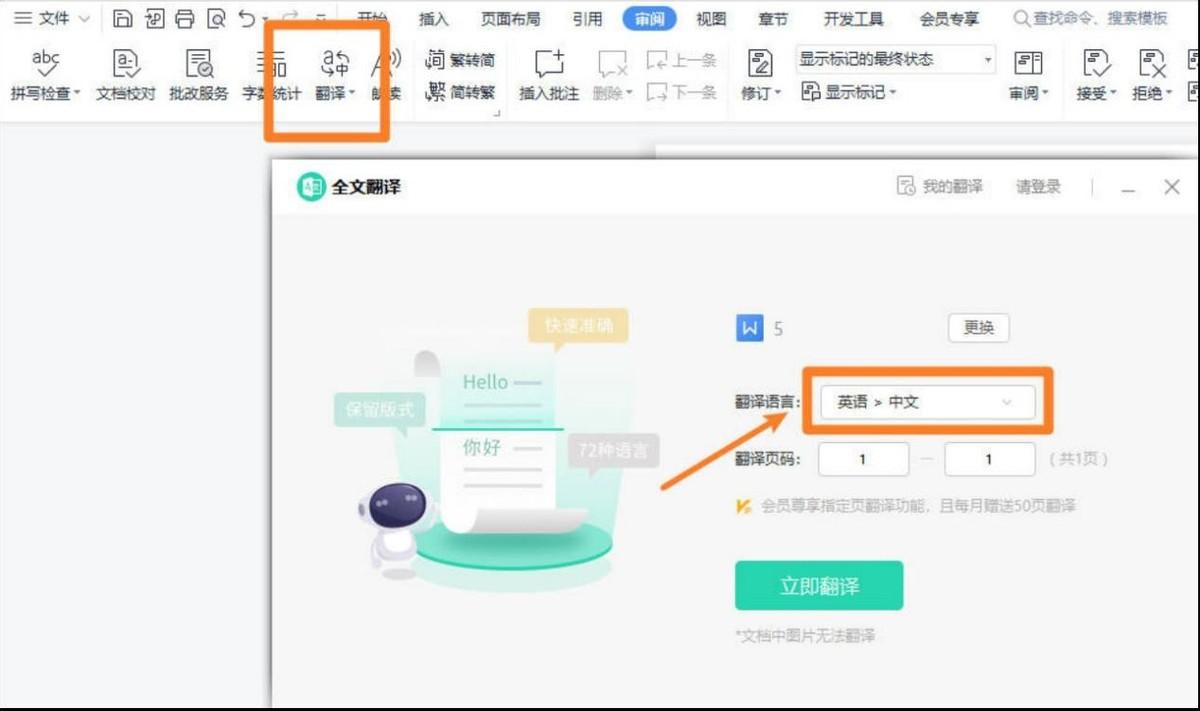Open the 页面布局 ribbon tab

coord(510,18)
